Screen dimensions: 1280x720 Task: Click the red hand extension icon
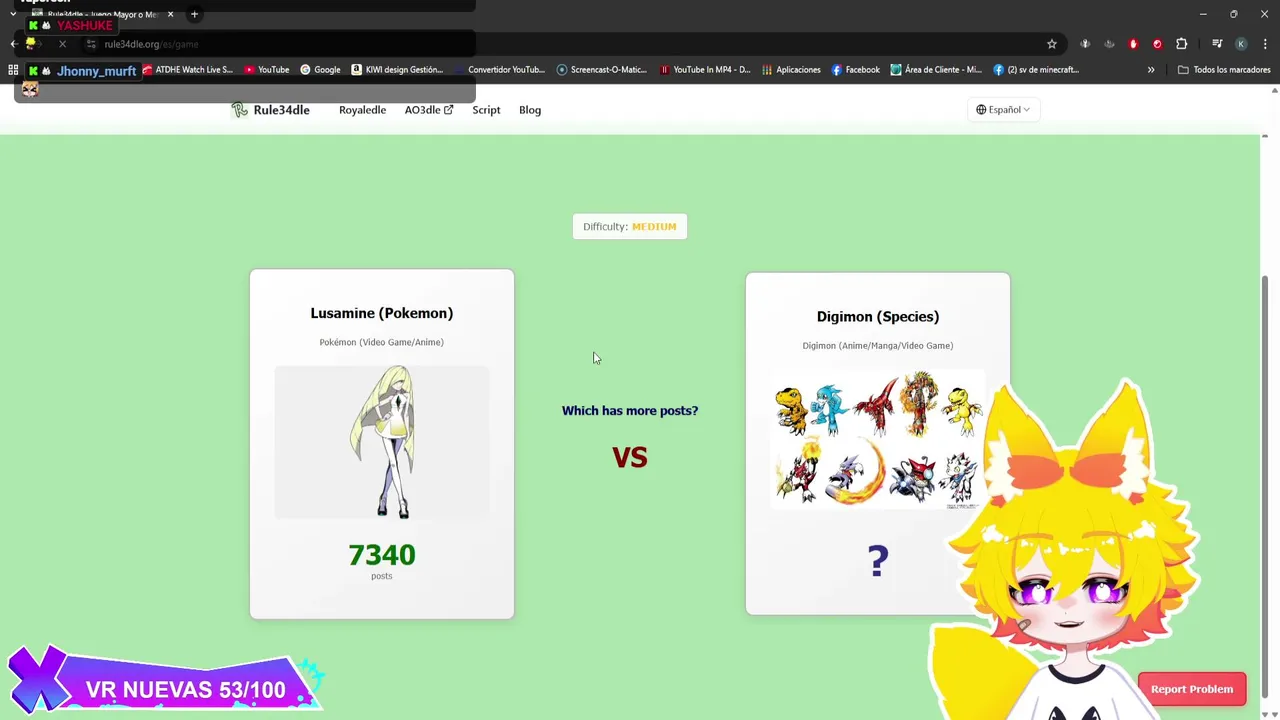[x=1133, y=44]
